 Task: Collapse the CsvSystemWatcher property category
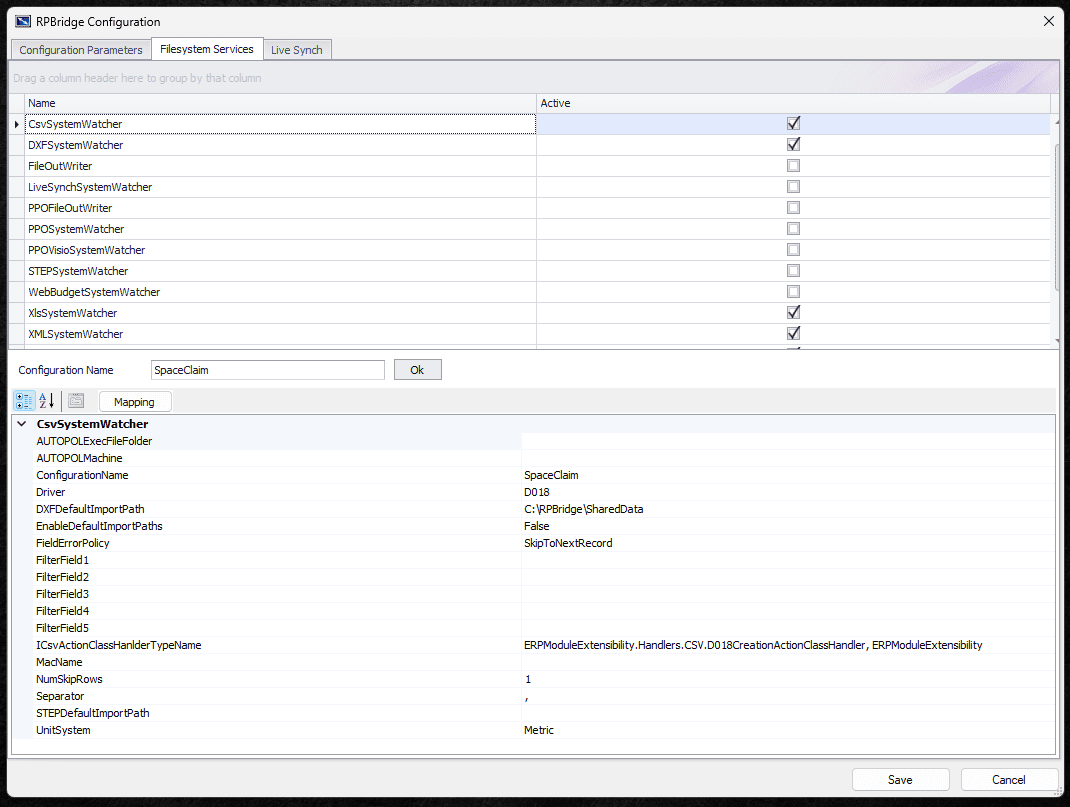22,424
